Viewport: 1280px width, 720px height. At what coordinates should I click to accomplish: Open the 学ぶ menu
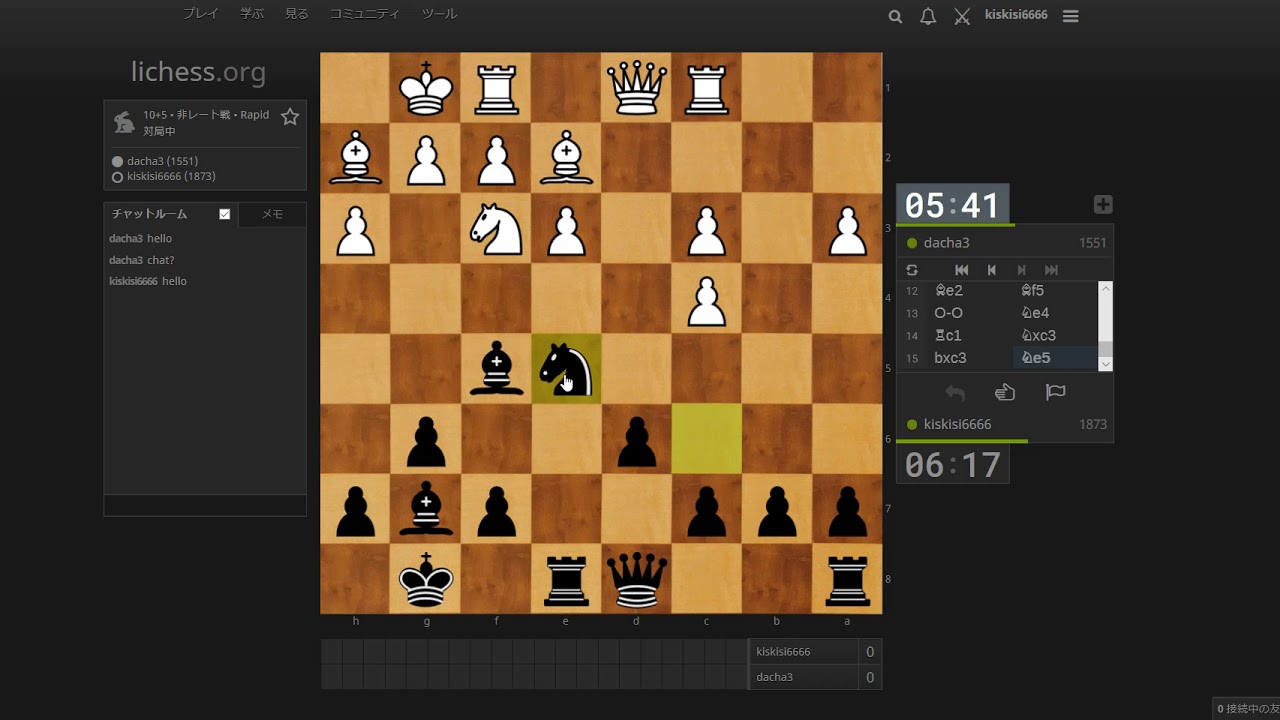(x=252, y=14)
